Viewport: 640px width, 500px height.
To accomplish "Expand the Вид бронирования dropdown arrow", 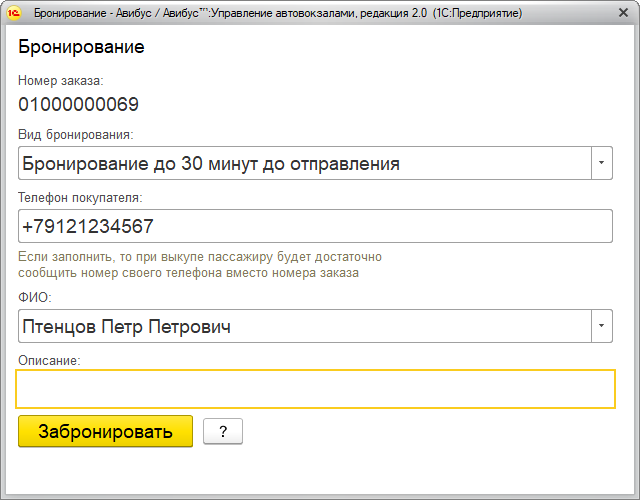I will (x=601, y=163).
